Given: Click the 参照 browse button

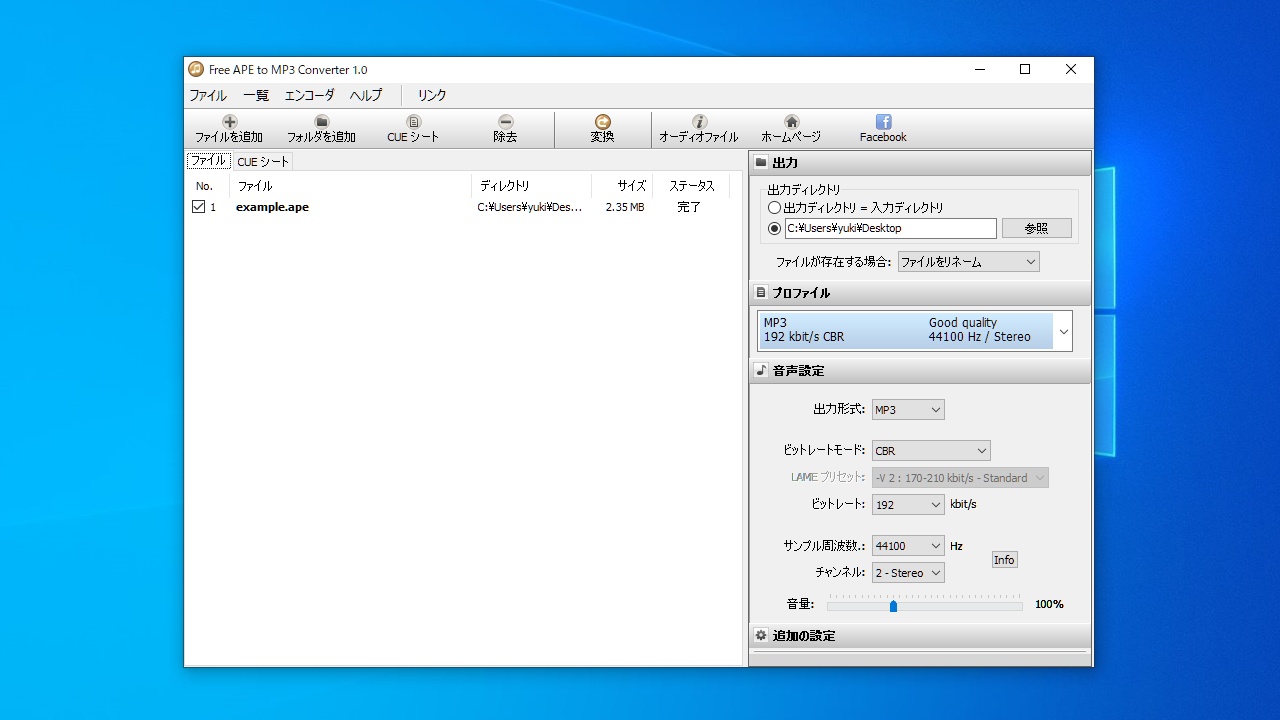Looking at the screenshot, I should (1037, 228).
